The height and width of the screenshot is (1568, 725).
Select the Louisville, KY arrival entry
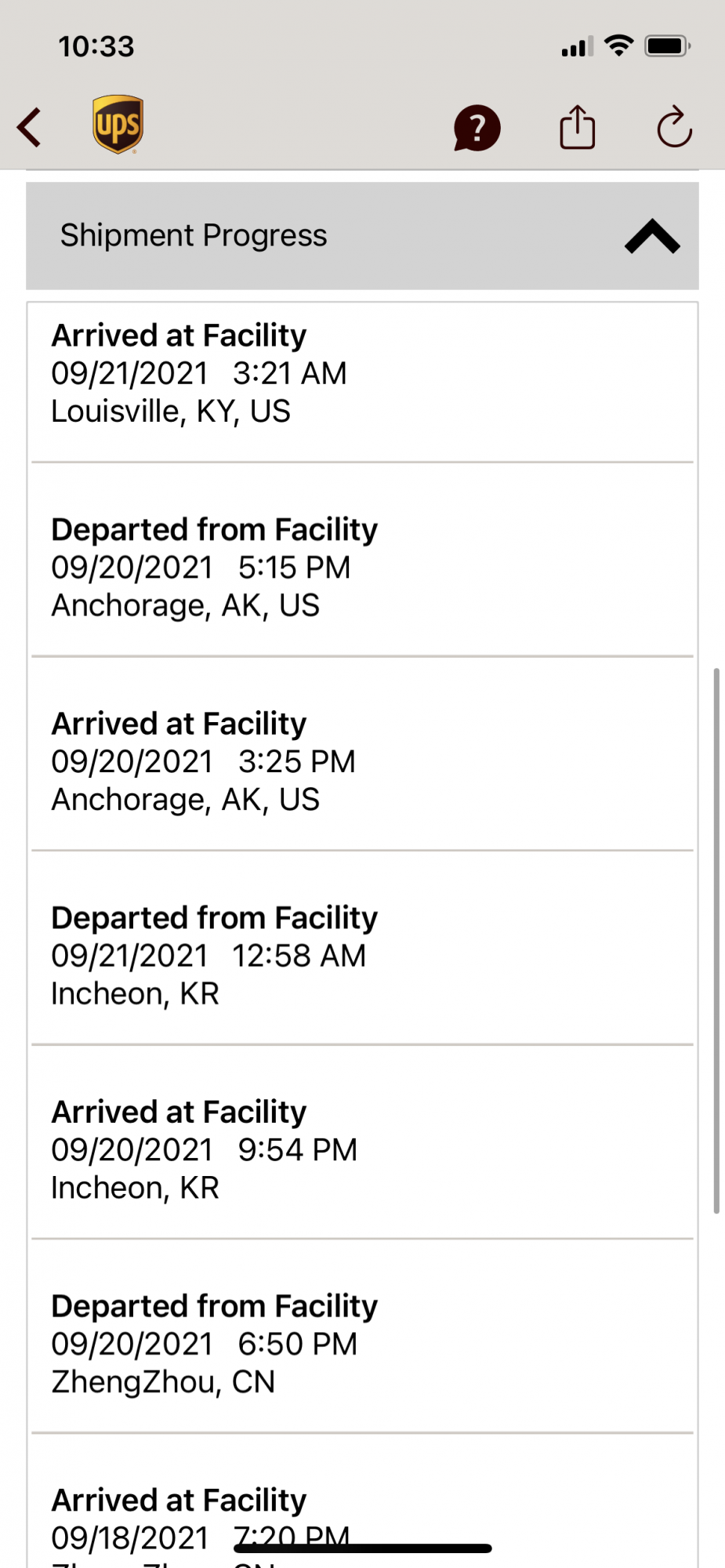pos(362,373)
